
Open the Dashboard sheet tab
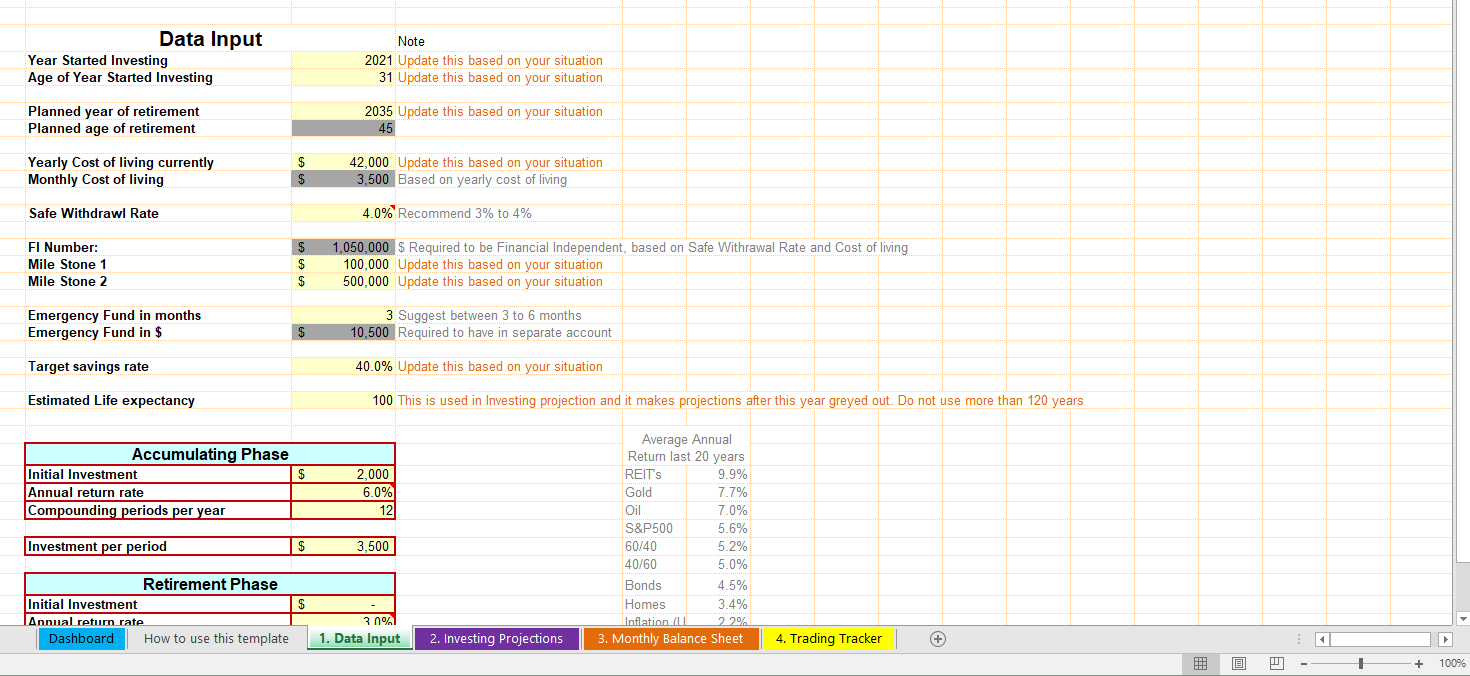click(x=81, y=639)
